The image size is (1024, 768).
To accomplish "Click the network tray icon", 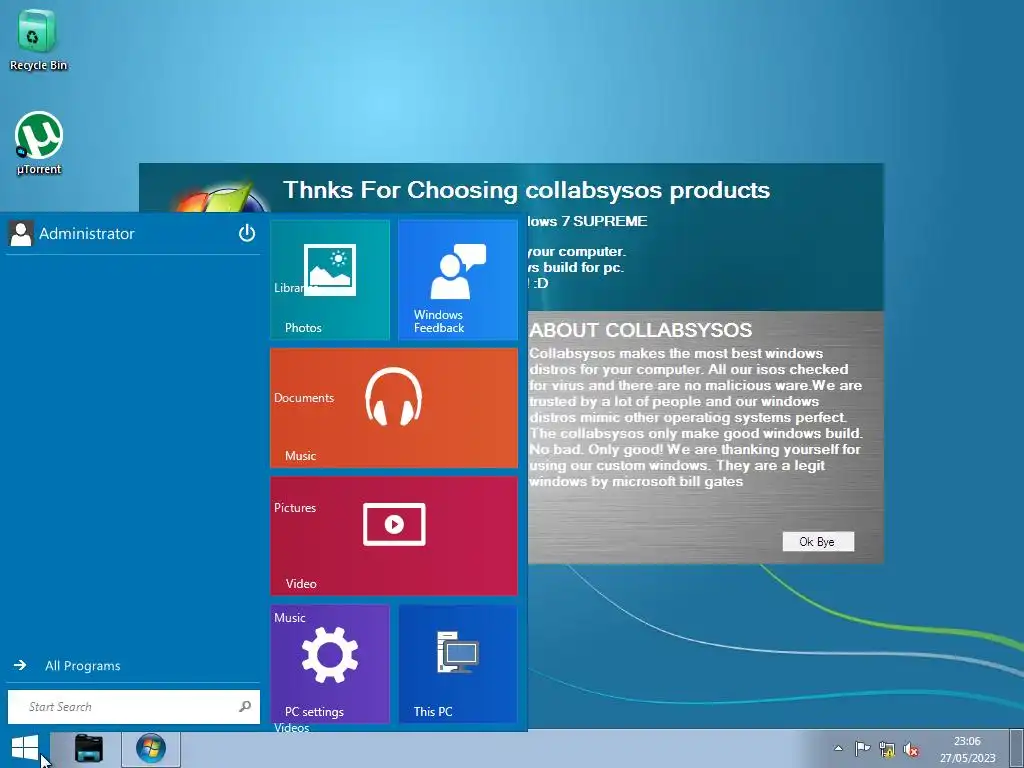I will (887, 748).
